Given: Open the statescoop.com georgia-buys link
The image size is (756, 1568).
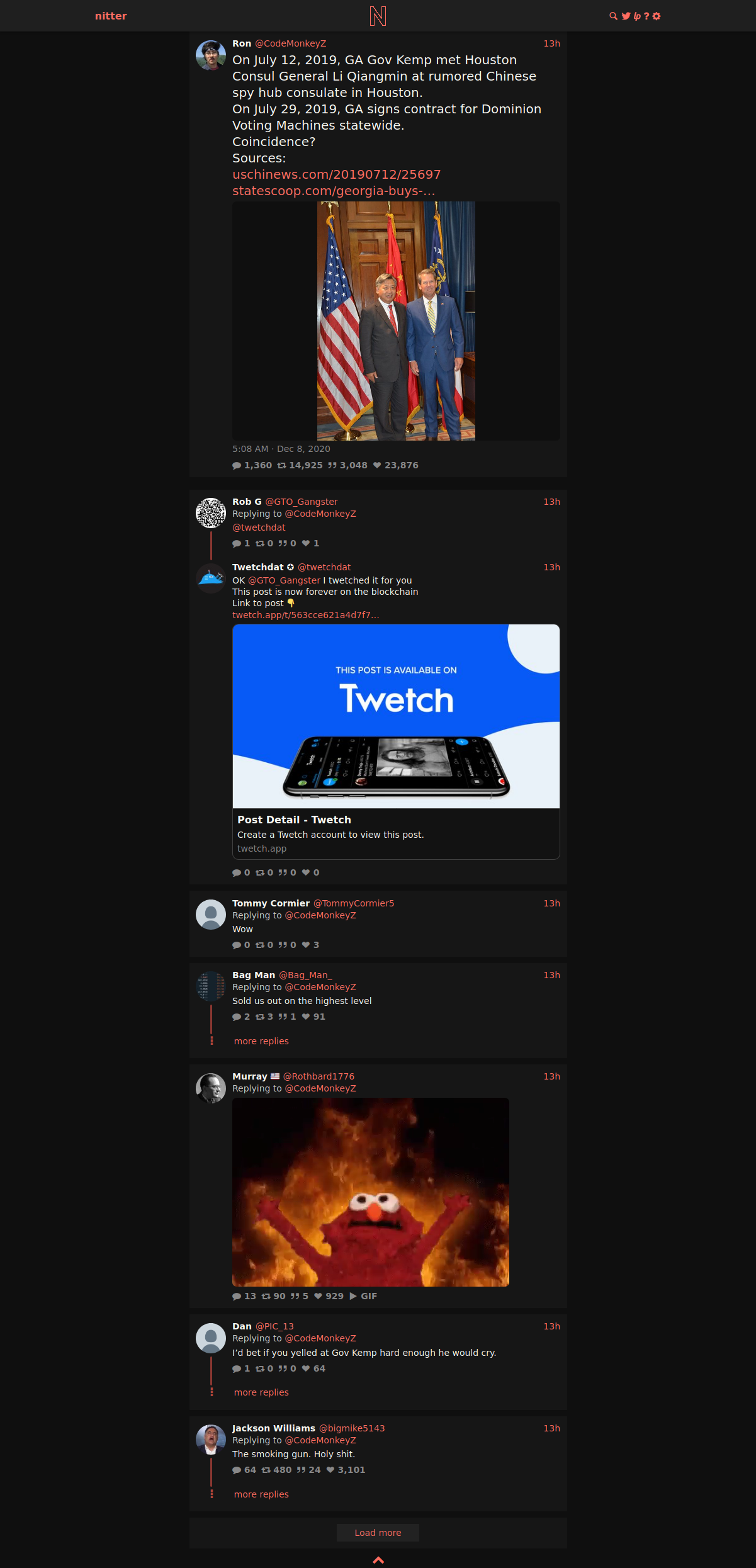Looking at the screenshot, I should tap(334, 191).
